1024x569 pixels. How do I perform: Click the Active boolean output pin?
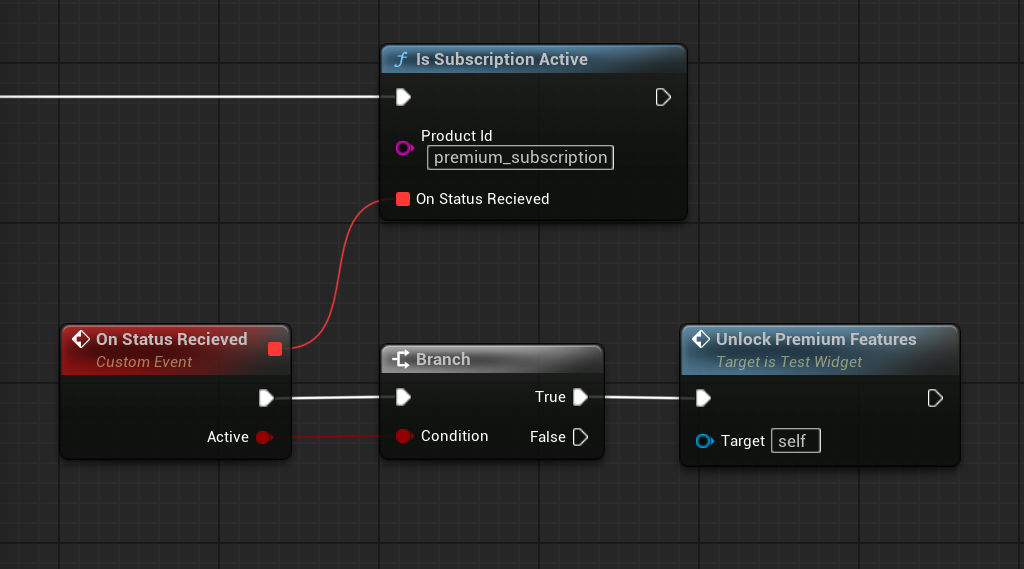pyautogui.click(x=264, y=437)
